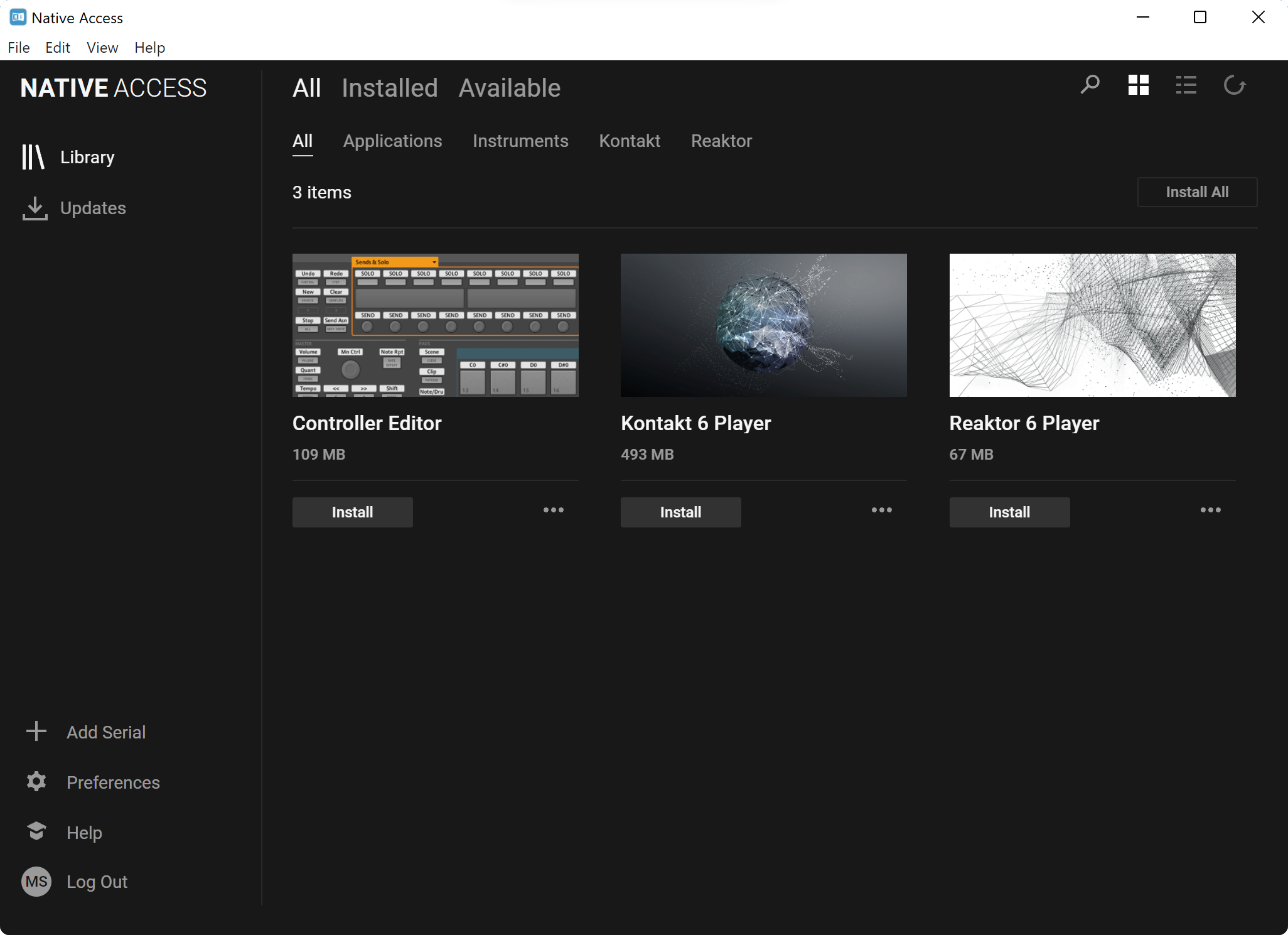The height and width of the screenshot is (935, 1288).
Task: Switch to grid view icon
Action: coord(1138,85)
